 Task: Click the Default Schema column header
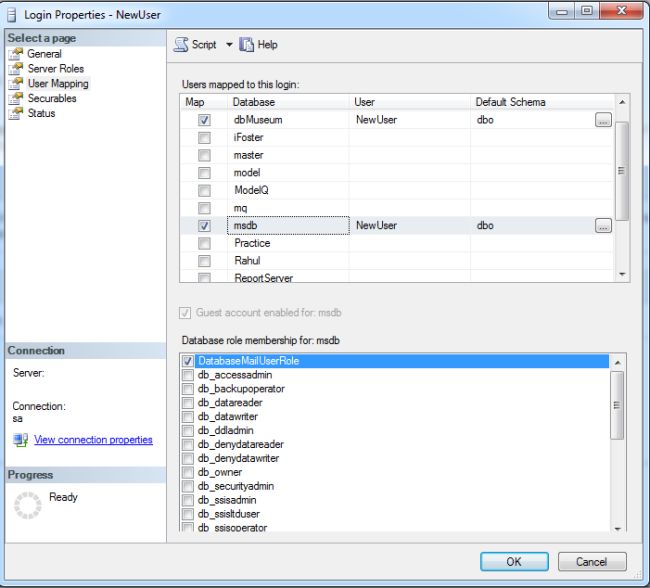(x=542, y=102)
